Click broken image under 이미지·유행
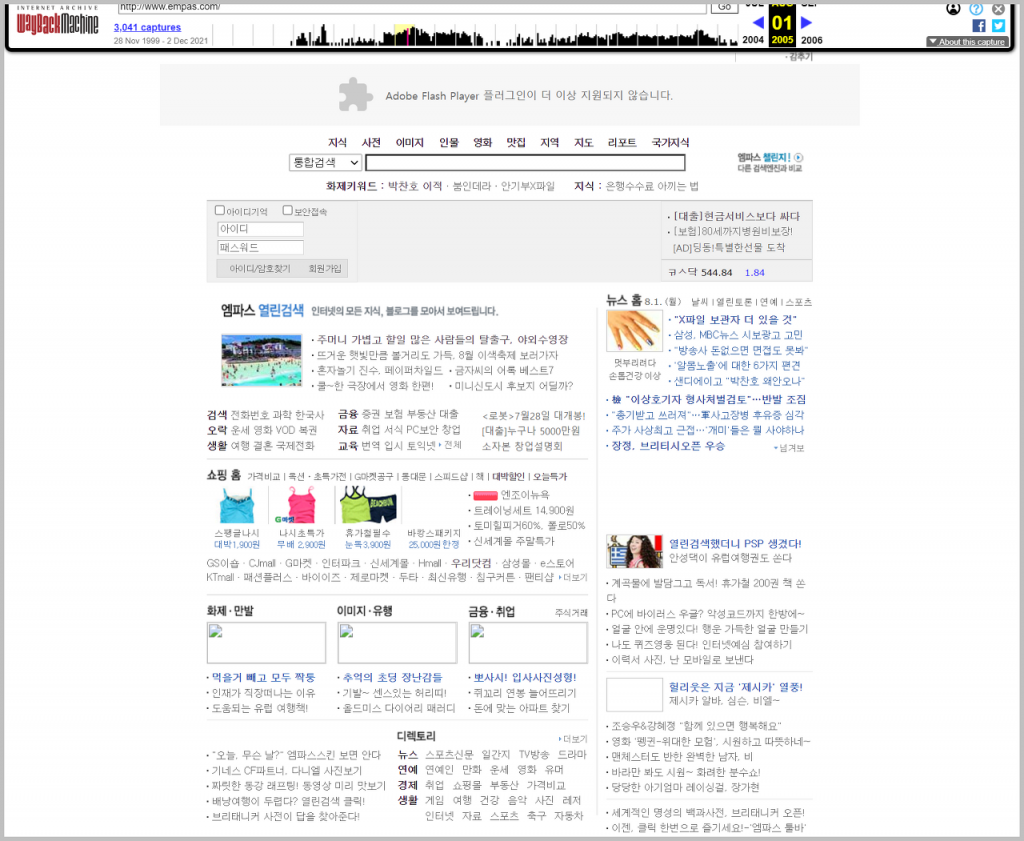 (x=397, y=643)
